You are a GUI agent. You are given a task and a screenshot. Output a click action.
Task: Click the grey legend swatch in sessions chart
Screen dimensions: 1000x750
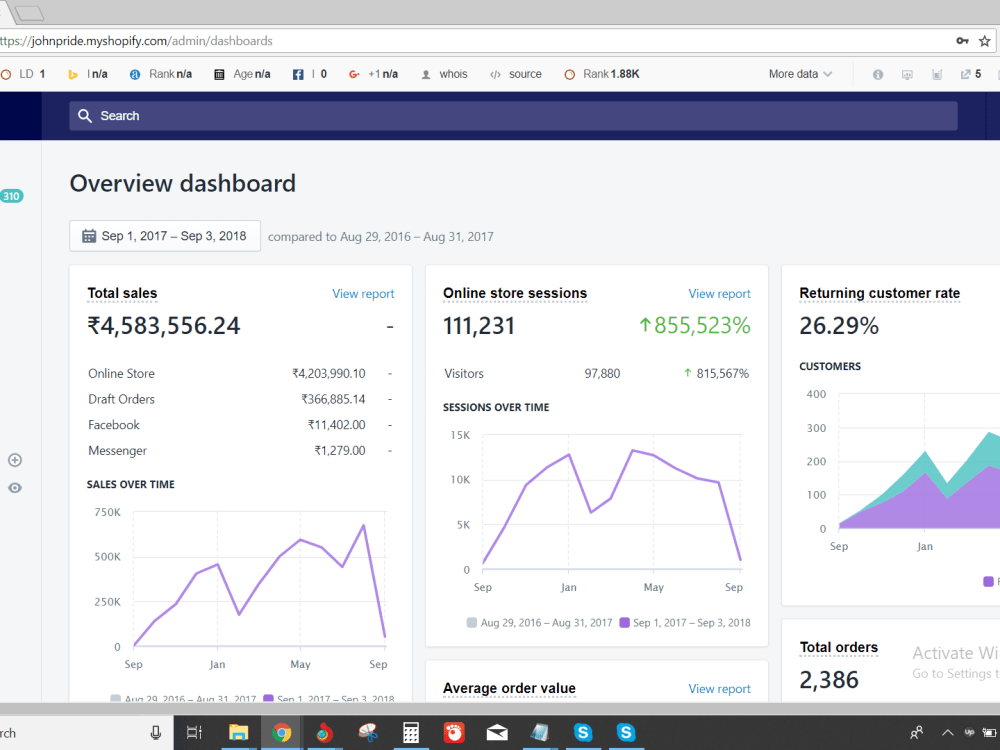coord(471,622)
